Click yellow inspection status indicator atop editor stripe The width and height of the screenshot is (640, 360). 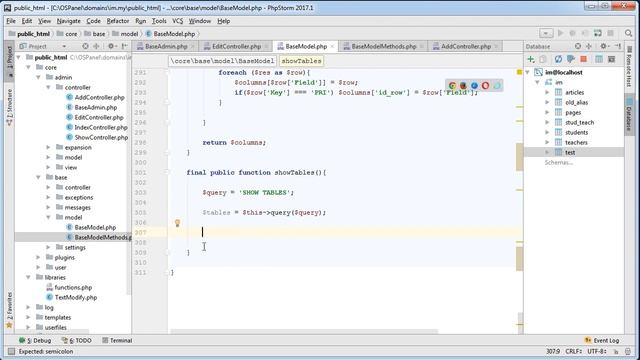tap(520, 72)
